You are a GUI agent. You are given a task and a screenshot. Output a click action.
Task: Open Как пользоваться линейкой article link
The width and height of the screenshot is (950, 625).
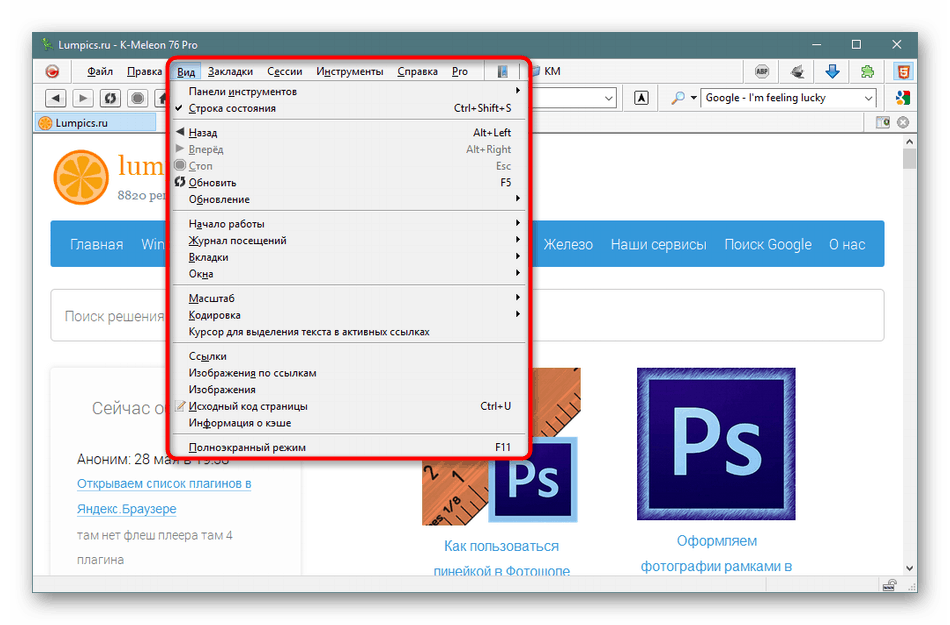pos(502,557)
